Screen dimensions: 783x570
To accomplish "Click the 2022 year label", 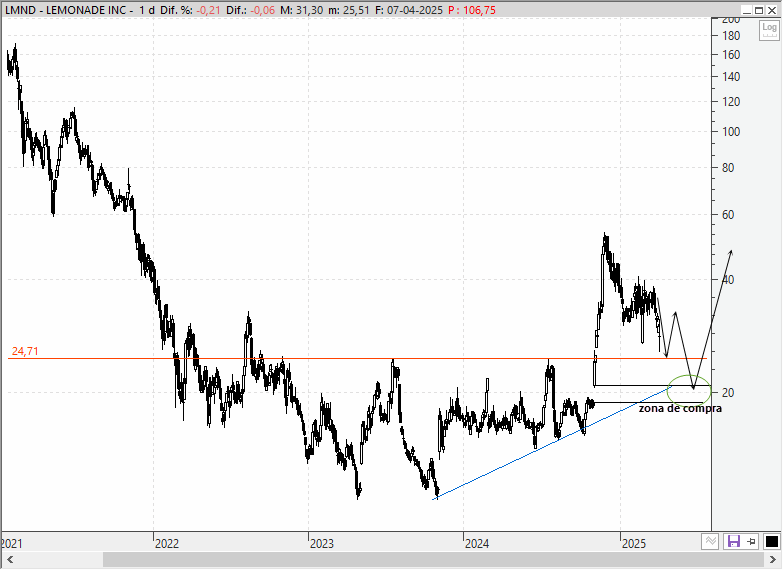I will [x=167, y=544].
